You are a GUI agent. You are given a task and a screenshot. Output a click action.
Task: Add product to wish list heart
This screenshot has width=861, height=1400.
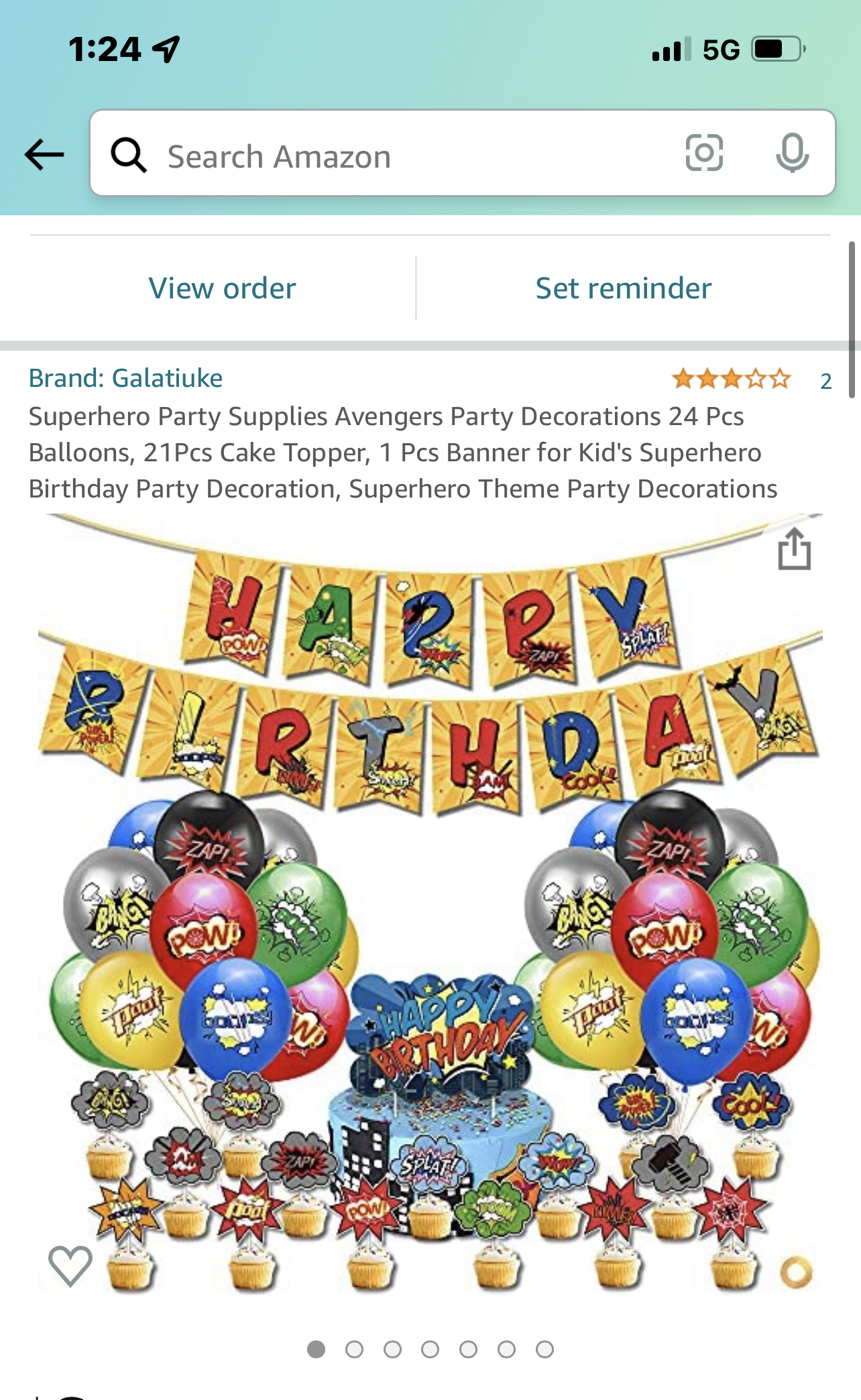tap(70, 1266)
